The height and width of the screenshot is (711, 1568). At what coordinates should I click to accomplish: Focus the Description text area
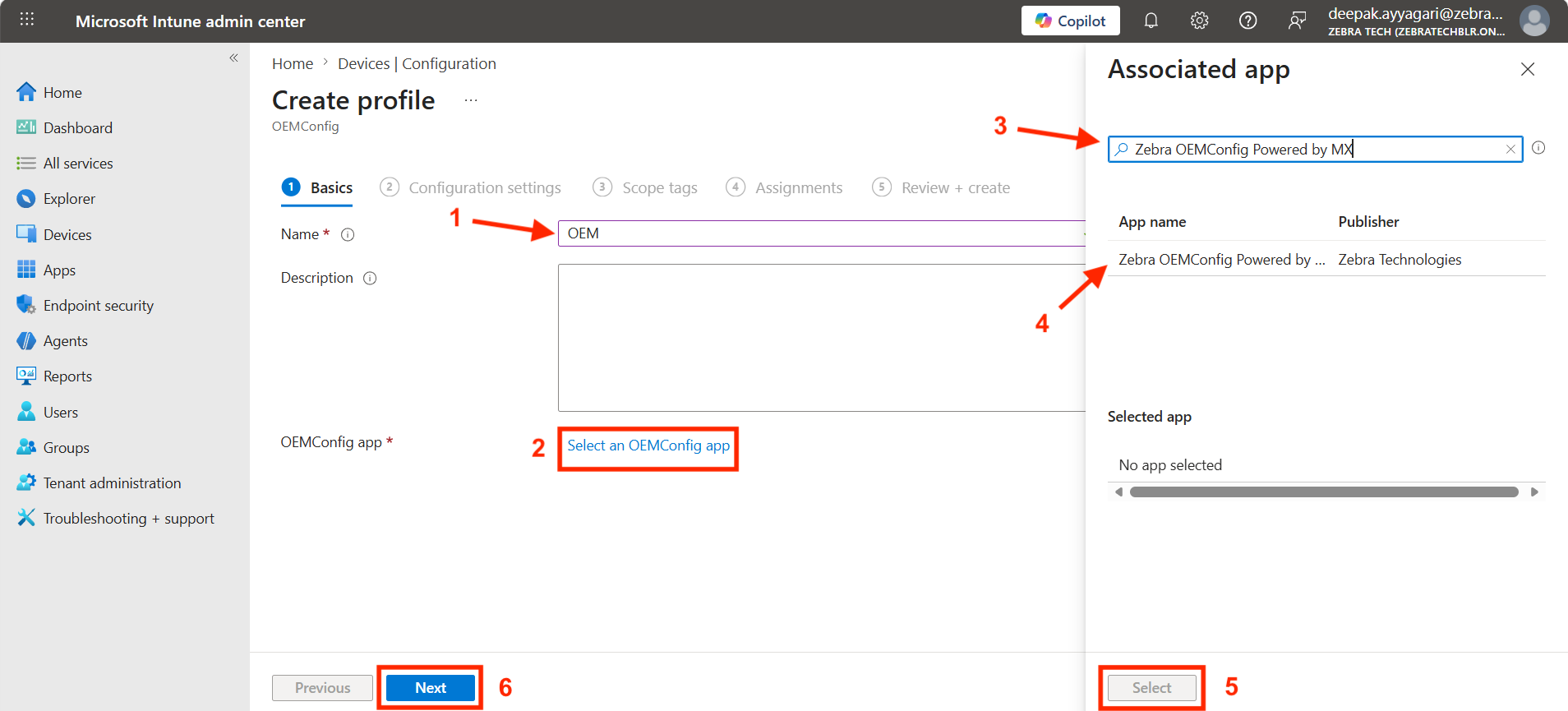pyautogui.click(x=822, y=338)
